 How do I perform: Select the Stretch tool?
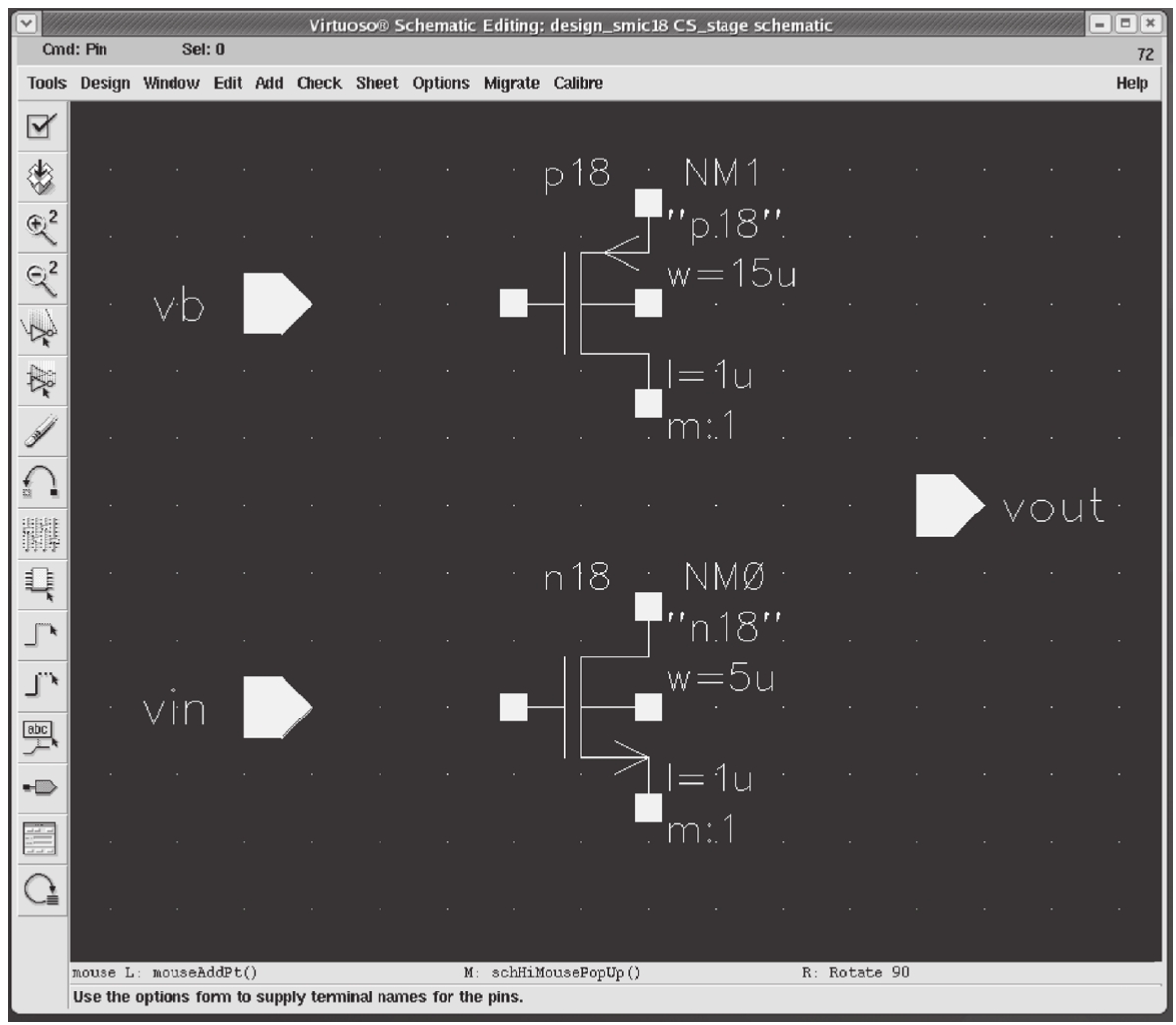point(41,330)
